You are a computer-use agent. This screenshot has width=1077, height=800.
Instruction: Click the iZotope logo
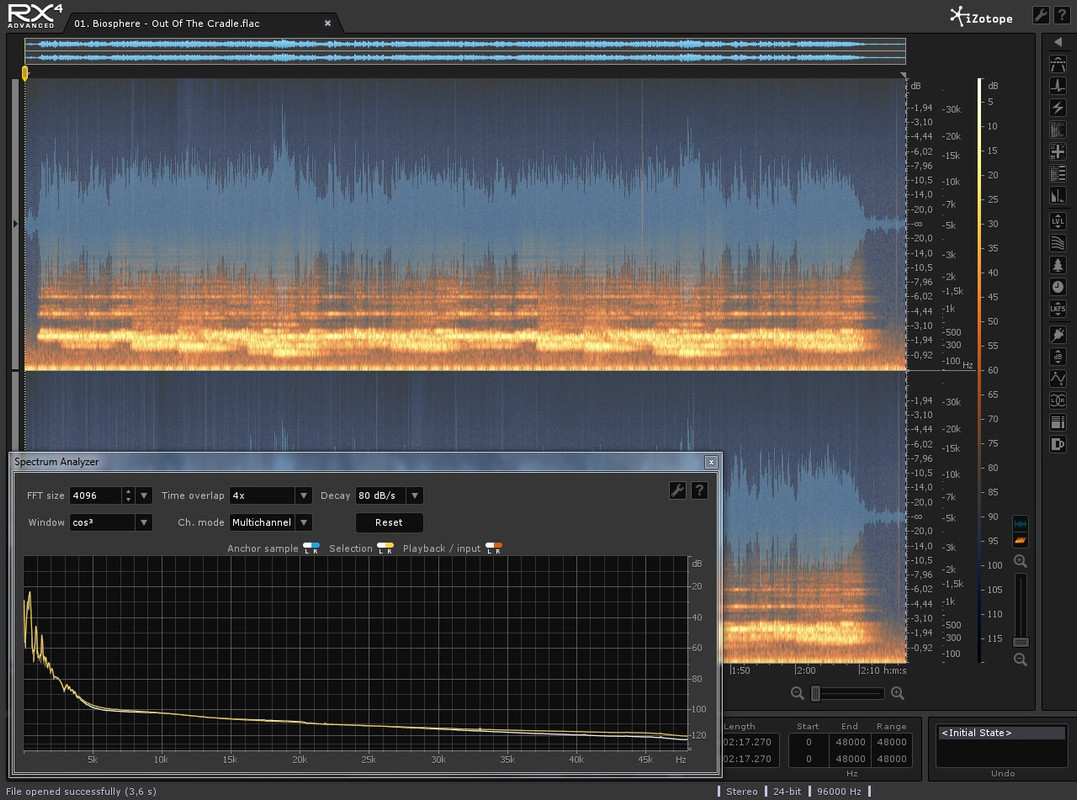[982, 16]
